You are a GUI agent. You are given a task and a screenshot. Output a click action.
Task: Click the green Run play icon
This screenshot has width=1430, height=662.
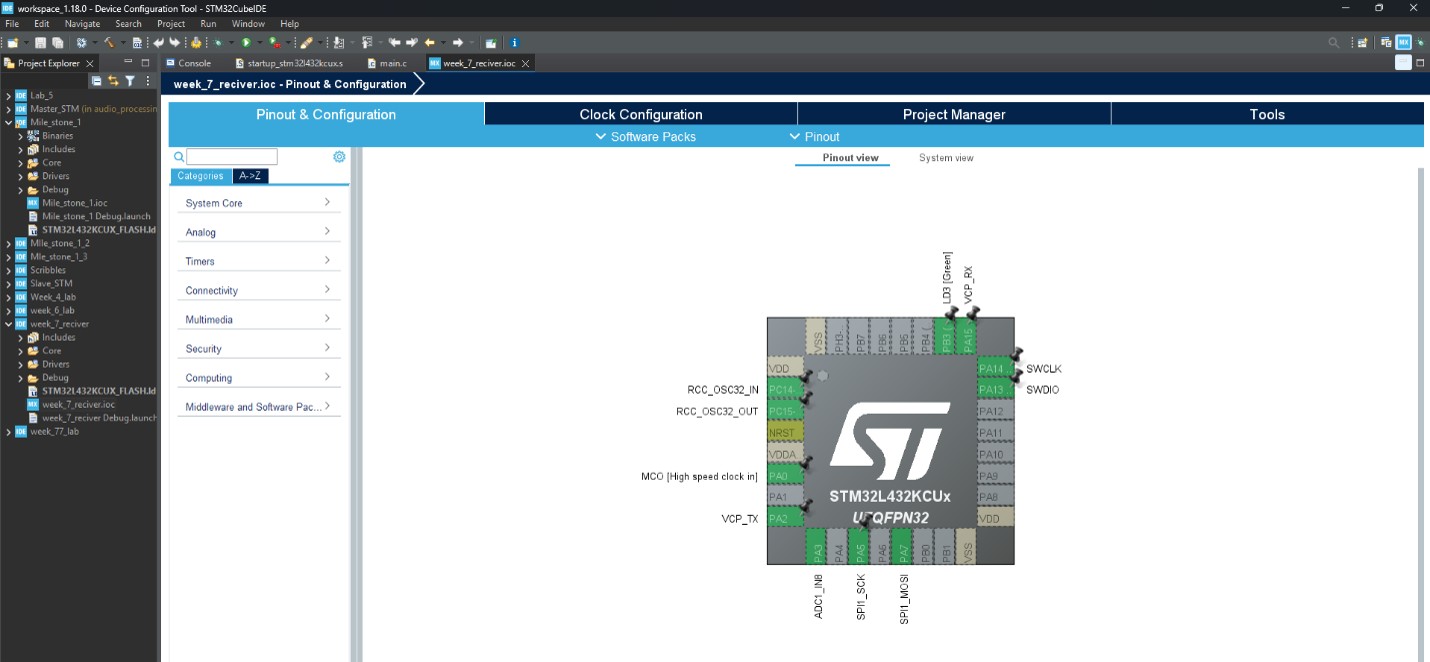pos(246,43)
